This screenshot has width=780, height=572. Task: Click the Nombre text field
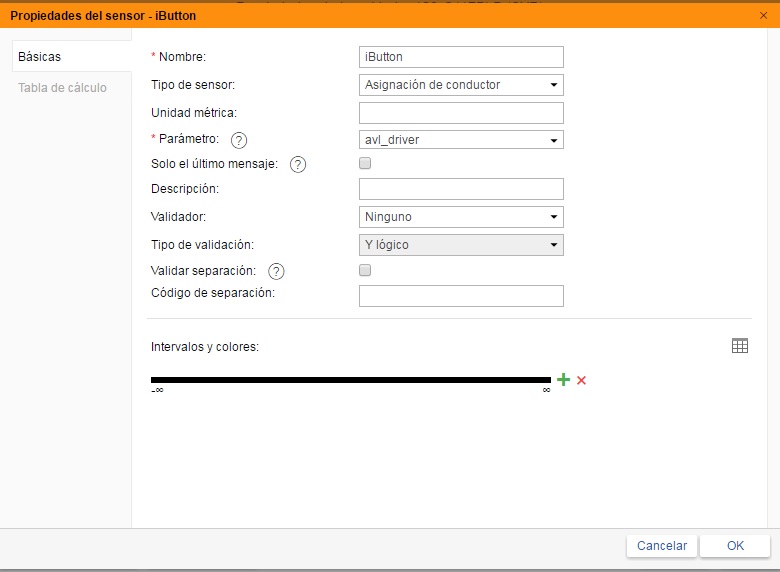[460, 57]
